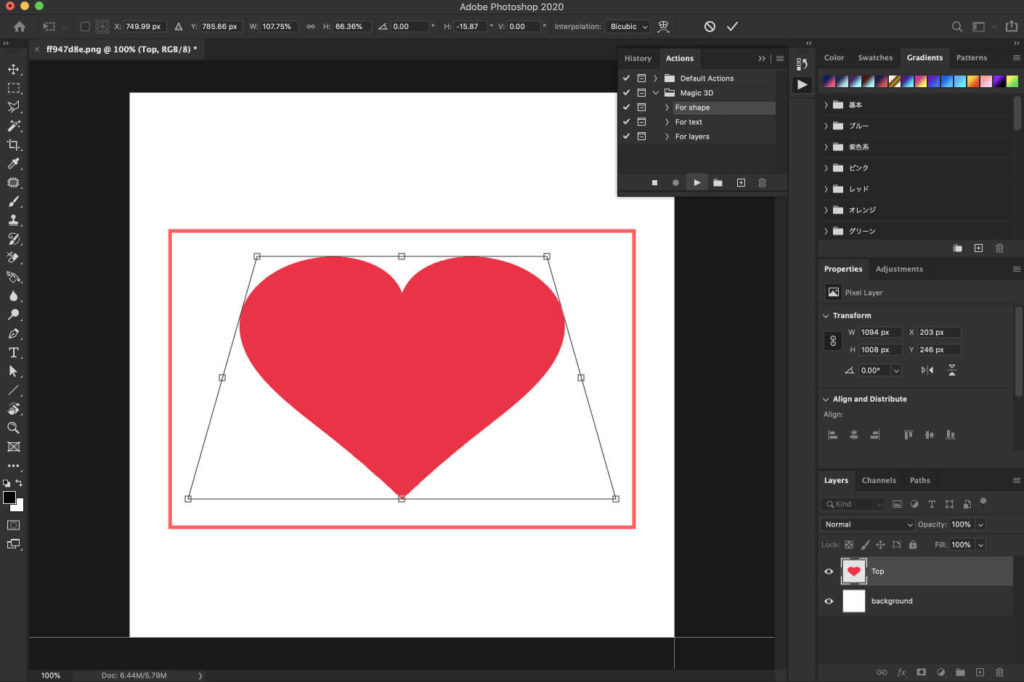Open the Normal blend mode dropdown

(x=868, y=524)
